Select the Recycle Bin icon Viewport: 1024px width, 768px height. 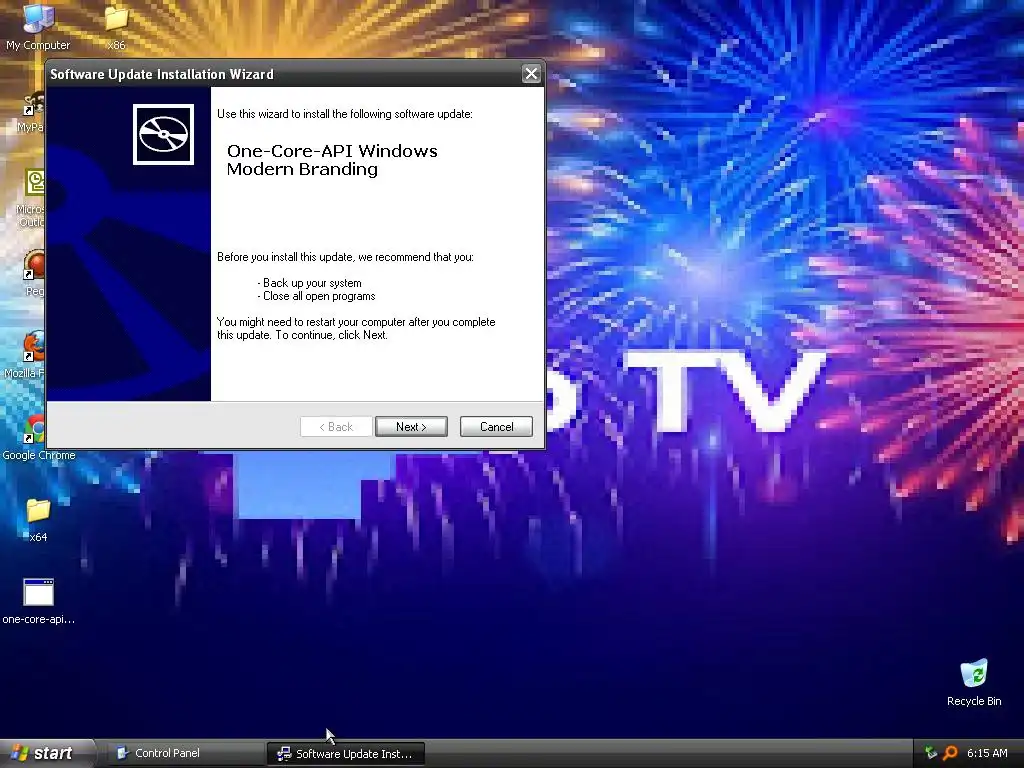pos(974,682)
